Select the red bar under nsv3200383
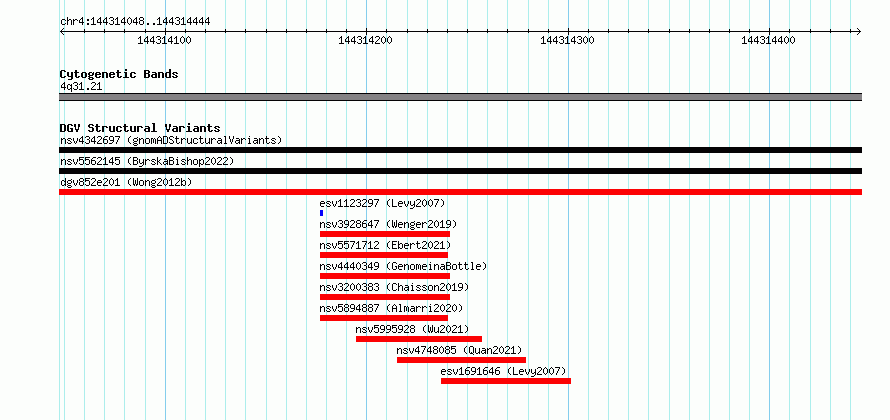This screenshot has width=890, height=420. tap(385, 297)
